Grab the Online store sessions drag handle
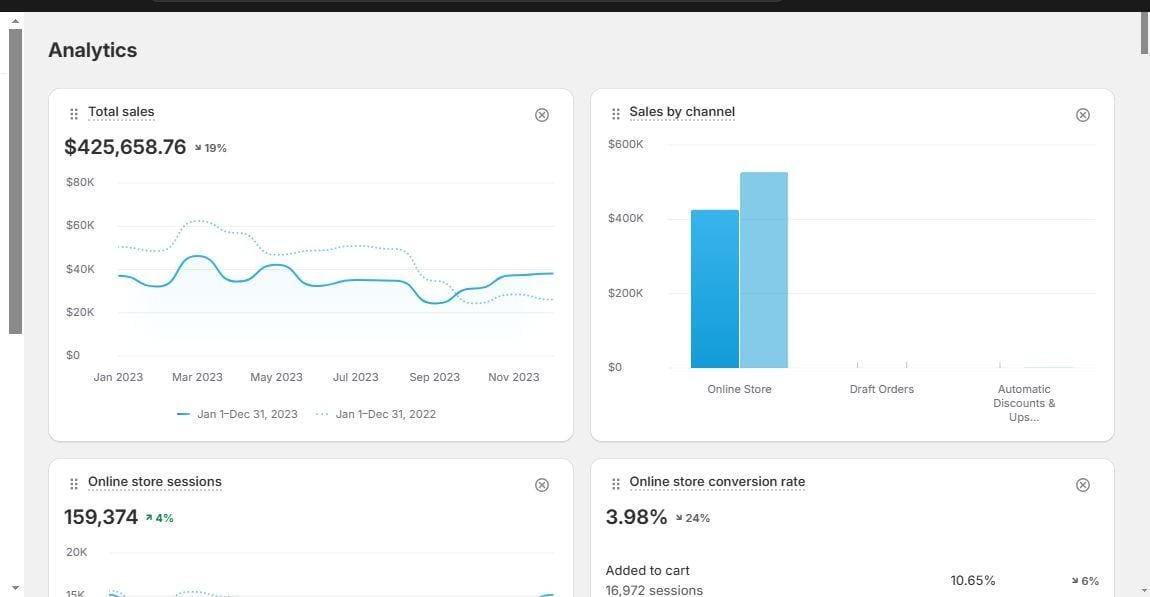 [73, 484]
